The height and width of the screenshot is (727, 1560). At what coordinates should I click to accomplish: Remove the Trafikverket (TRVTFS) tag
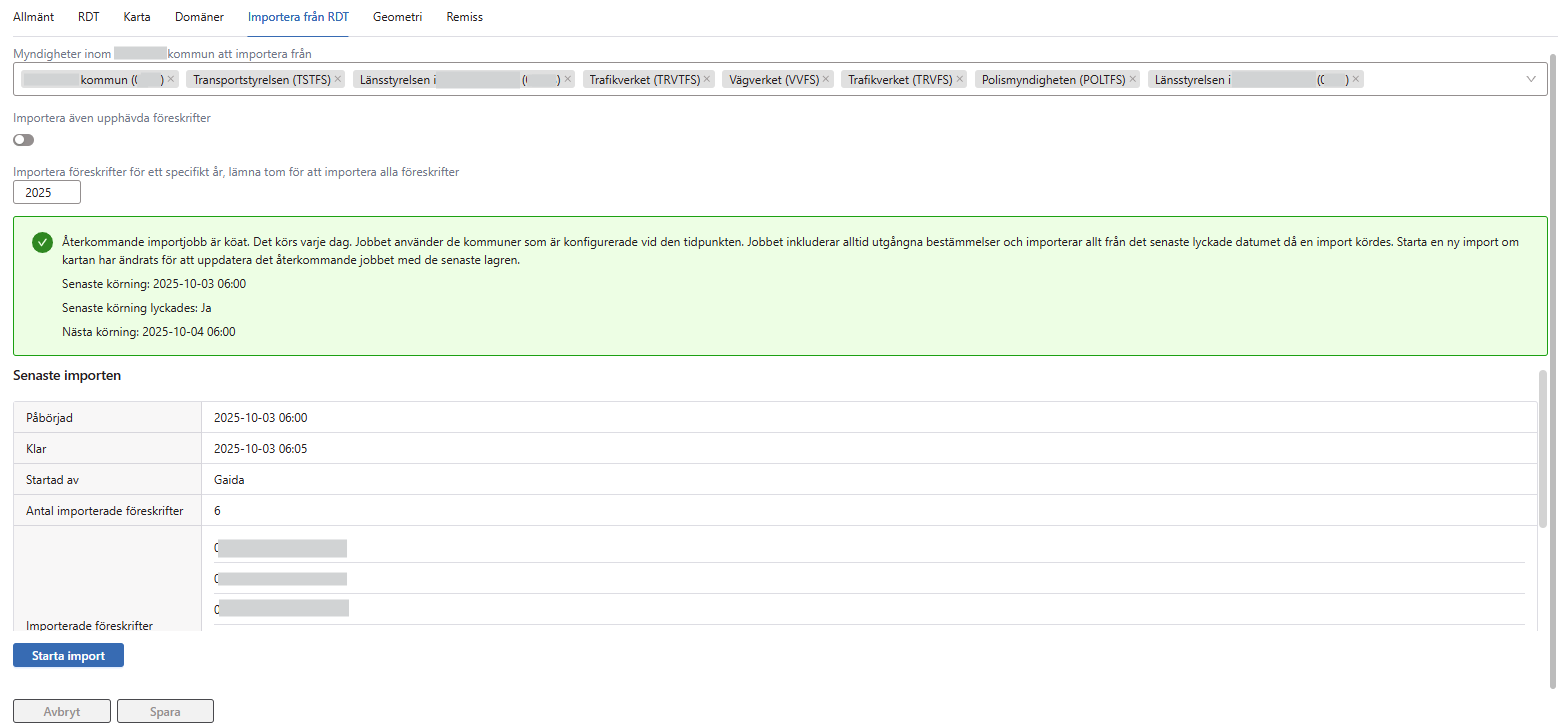point(707,79)
